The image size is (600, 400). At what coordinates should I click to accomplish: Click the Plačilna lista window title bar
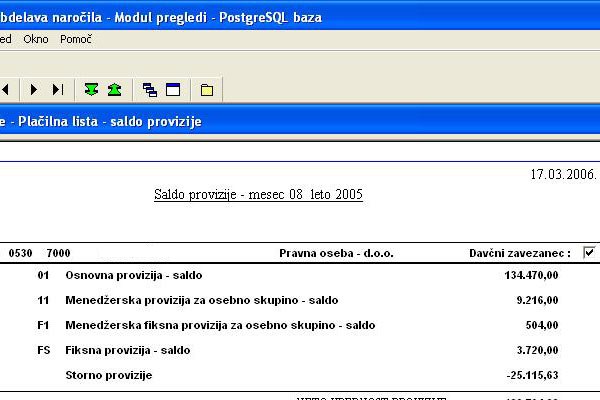[x=300, y=122]
